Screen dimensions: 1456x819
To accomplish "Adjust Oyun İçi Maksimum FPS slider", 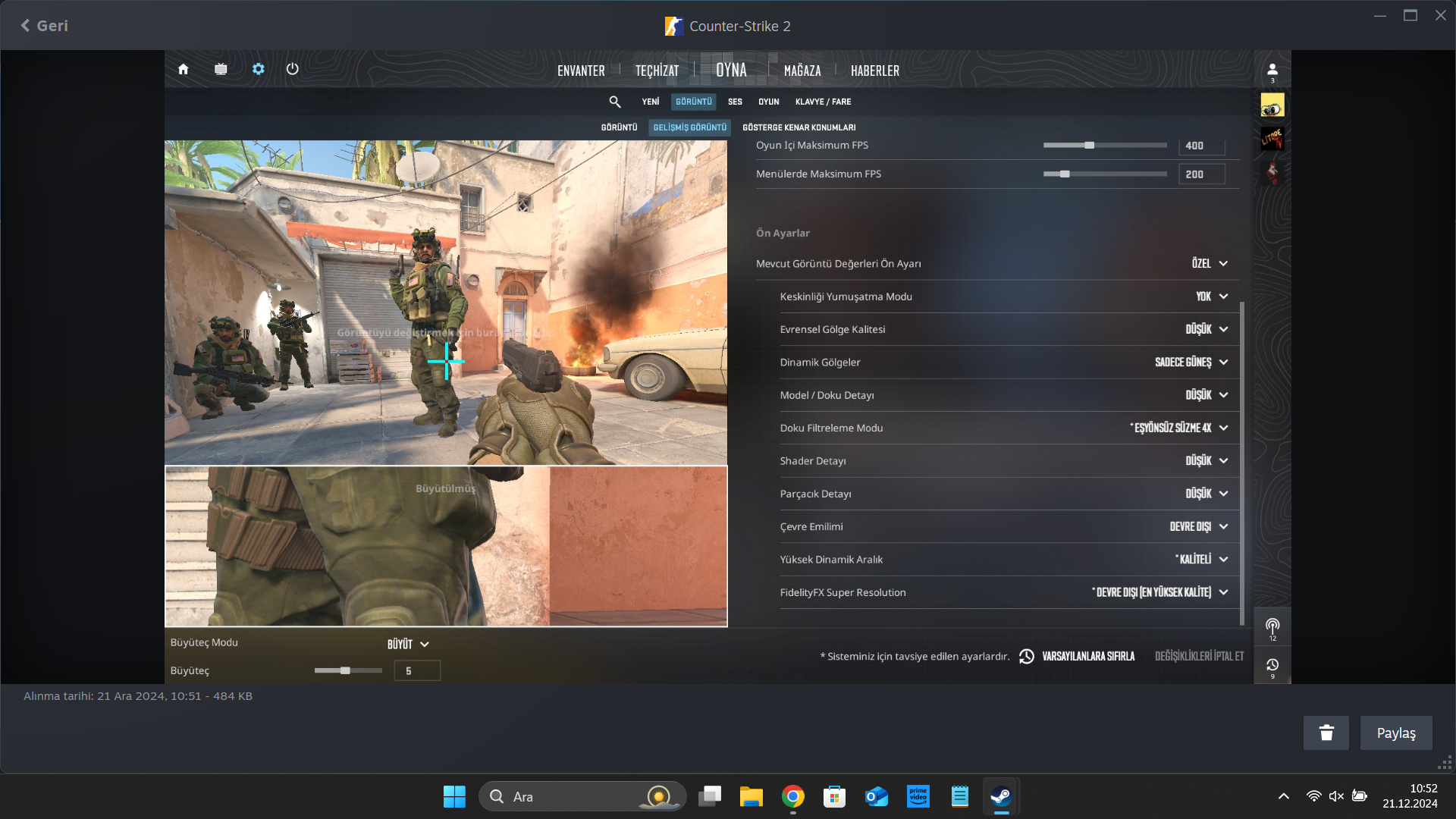I will 1090,146.
